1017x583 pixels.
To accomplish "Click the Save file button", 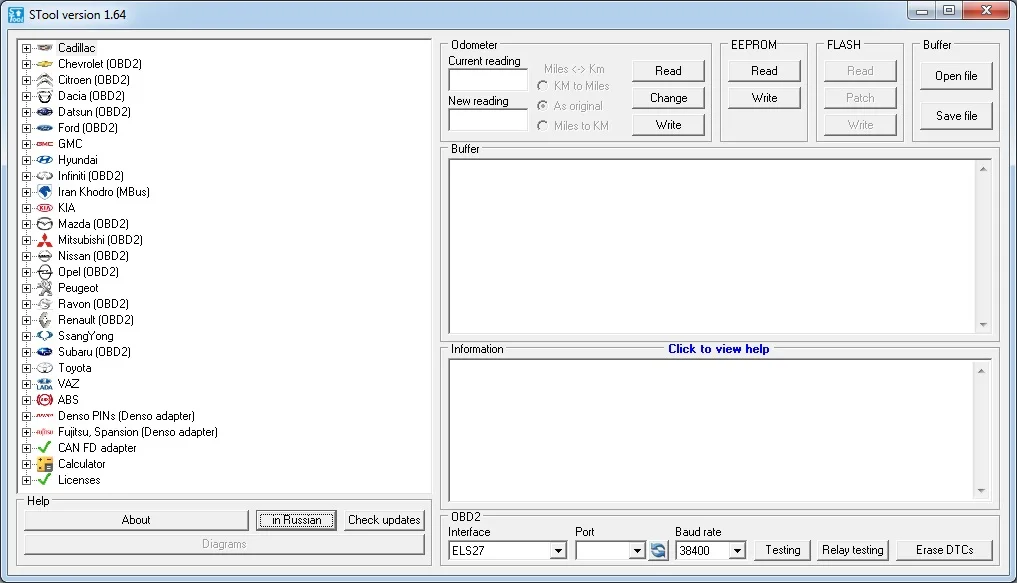I will pos(956,116).
